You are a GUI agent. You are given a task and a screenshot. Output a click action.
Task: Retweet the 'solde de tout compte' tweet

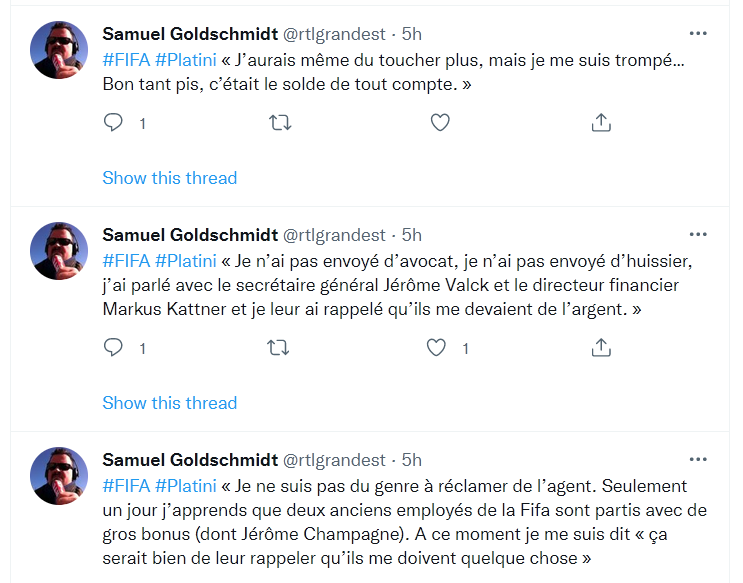click(x=280, y=123)
